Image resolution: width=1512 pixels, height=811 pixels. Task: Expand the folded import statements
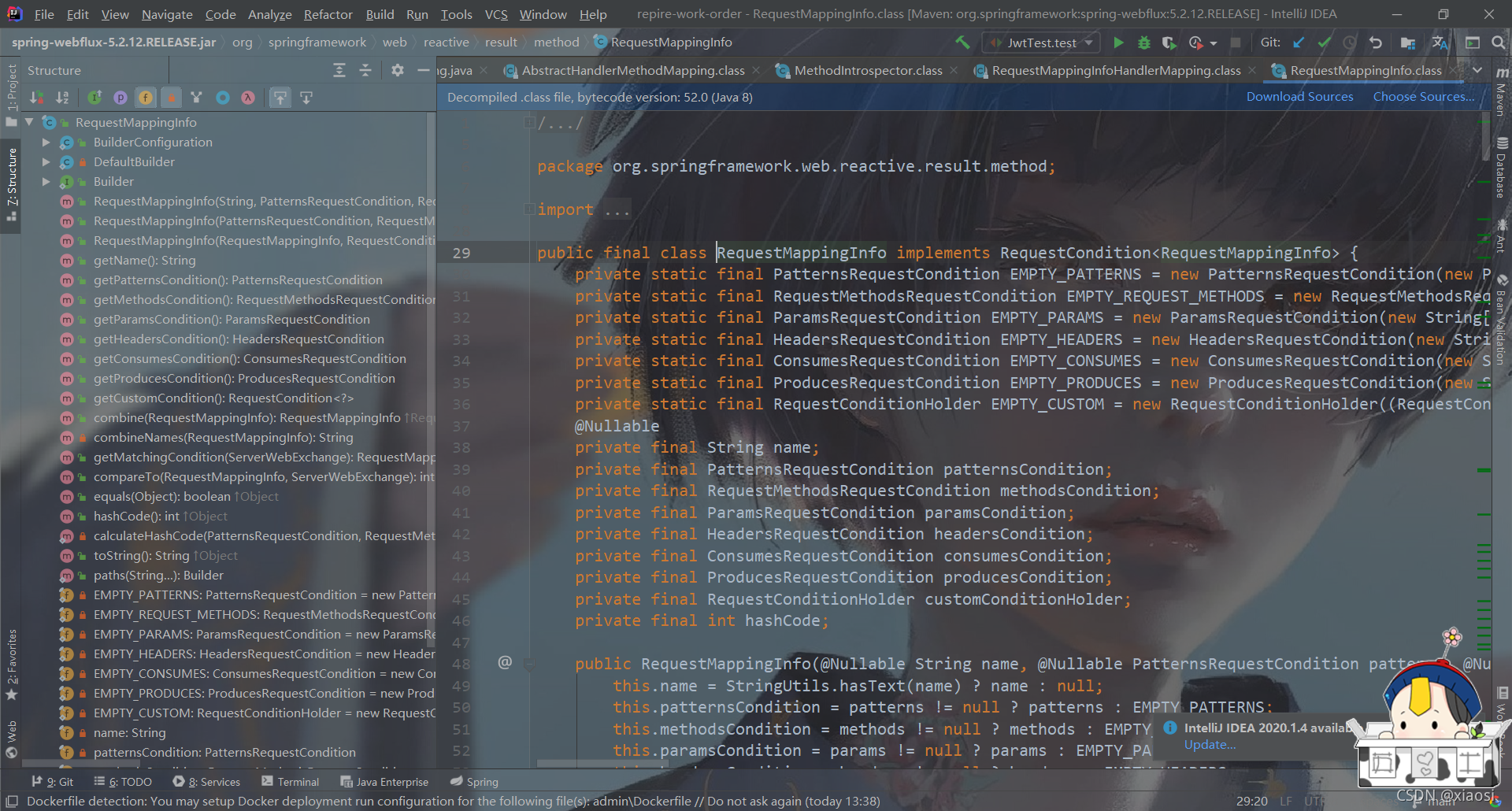[x=531, y=209]
